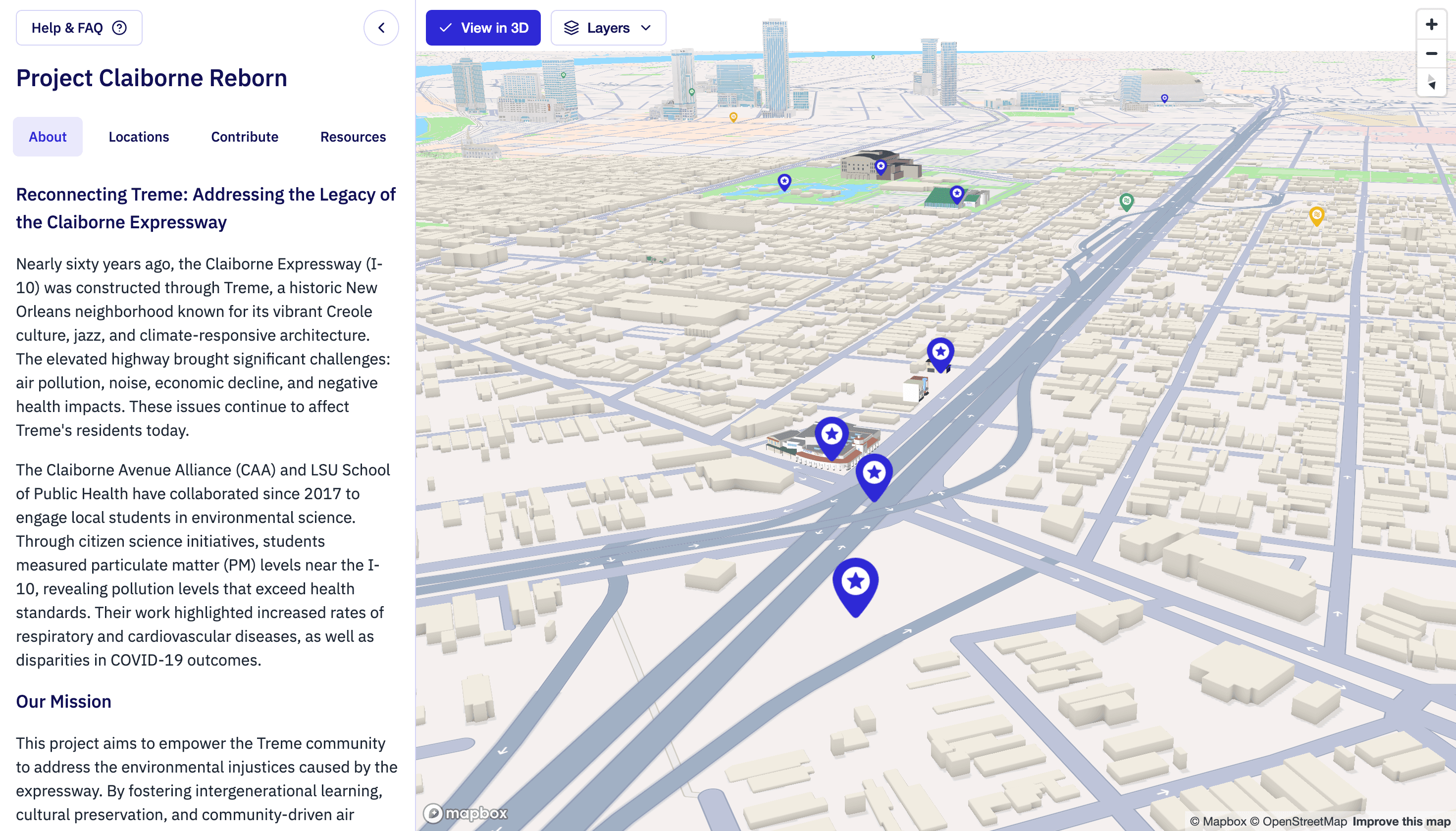Viewport: 1456px width, 831px height.
Task: Zoom in with the map plus button
Action: pos(1431,25)
